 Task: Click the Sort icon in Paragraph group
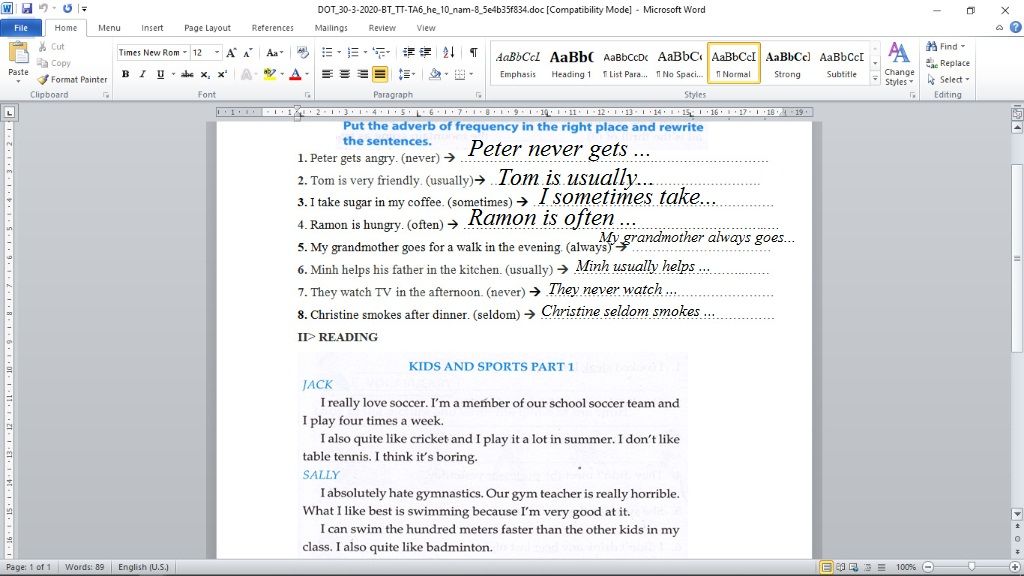(449, 52)
